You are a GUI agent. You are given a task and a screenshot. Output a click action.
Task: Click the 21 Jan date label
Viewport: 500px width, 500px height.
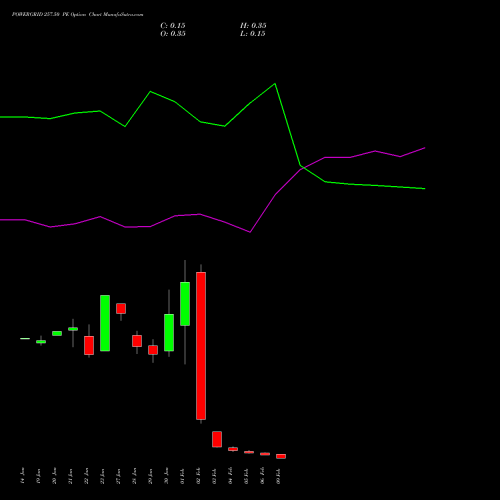pyautogui.click(x=70, y=476)
